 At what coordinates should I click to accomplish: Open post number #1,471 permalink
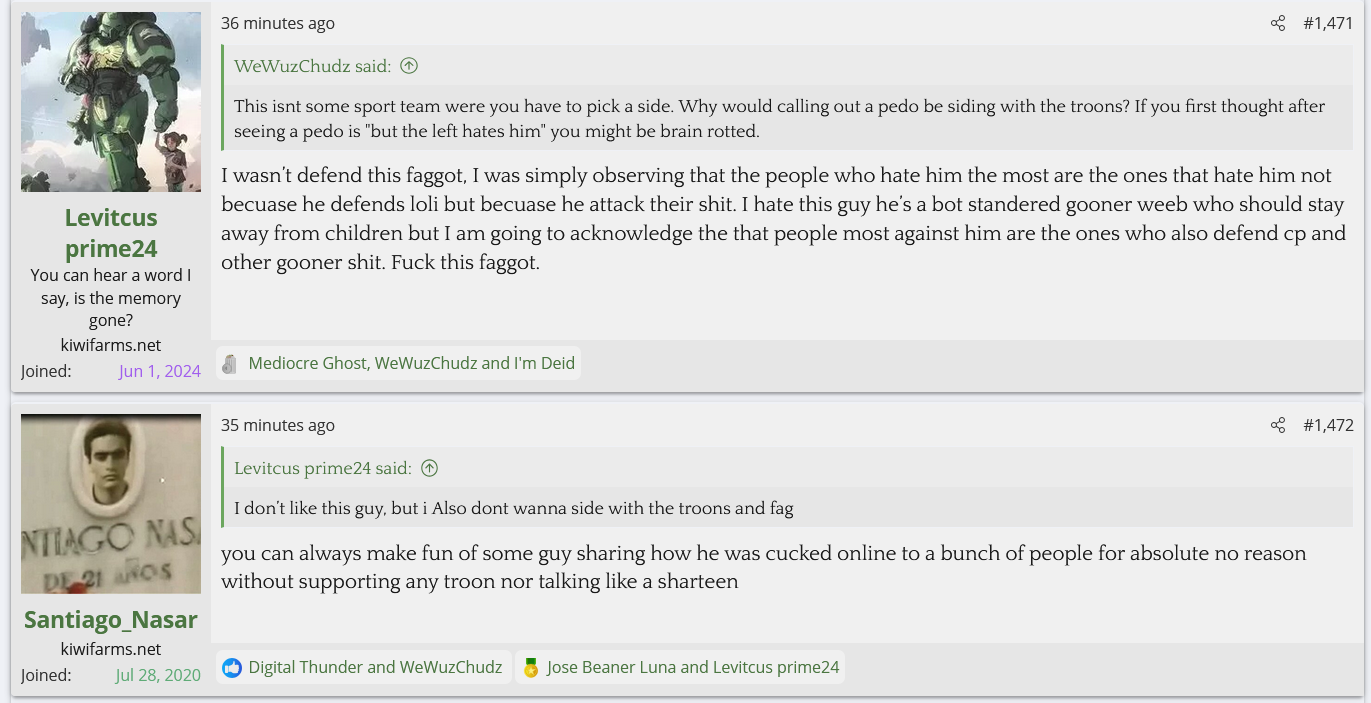(x=1328, y=23)
